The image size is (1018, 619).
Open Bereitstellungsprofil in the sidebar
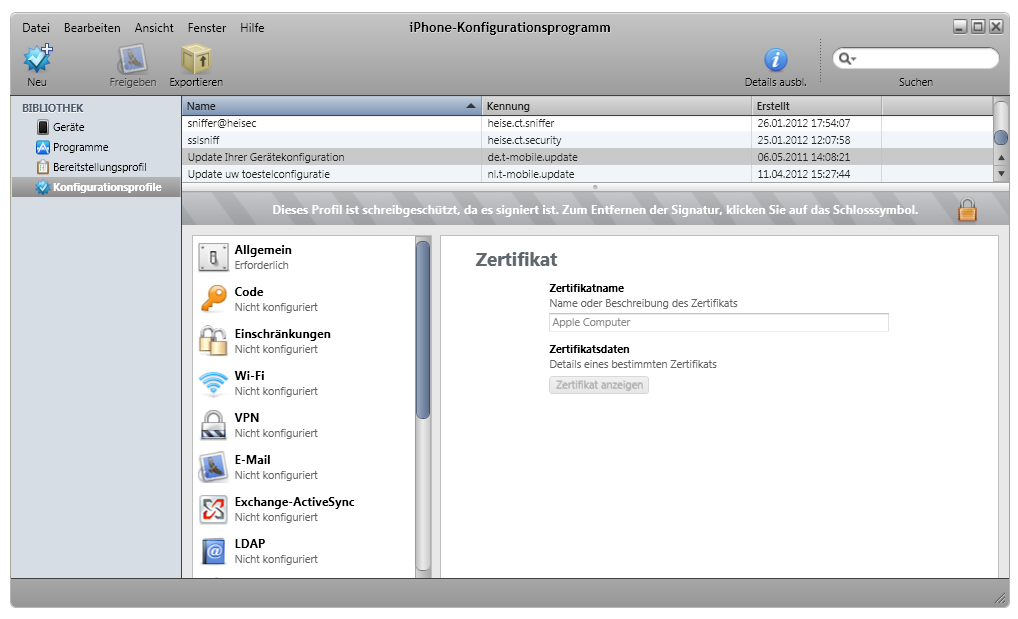click(99, 167)
